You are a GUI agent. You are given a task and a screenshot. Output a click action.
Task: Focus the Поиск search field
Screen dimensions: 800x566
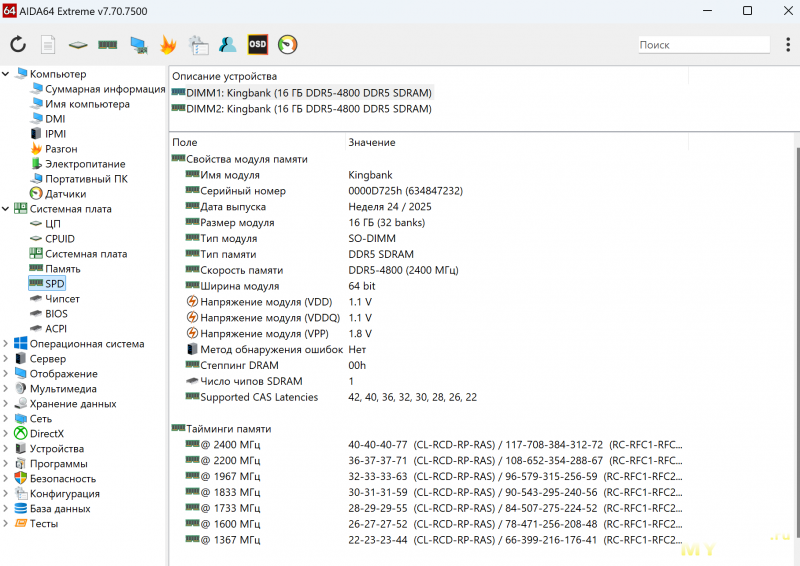coord(704,45)
